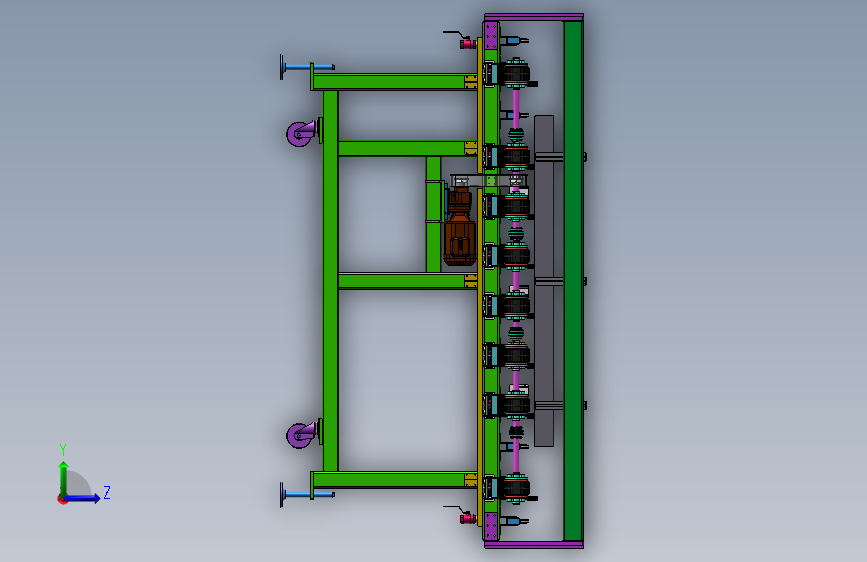Click the green Y axis arrow of the triad
Image resolution: width=867 pixels, height=562 pixels.
click(x=64, y=478)
